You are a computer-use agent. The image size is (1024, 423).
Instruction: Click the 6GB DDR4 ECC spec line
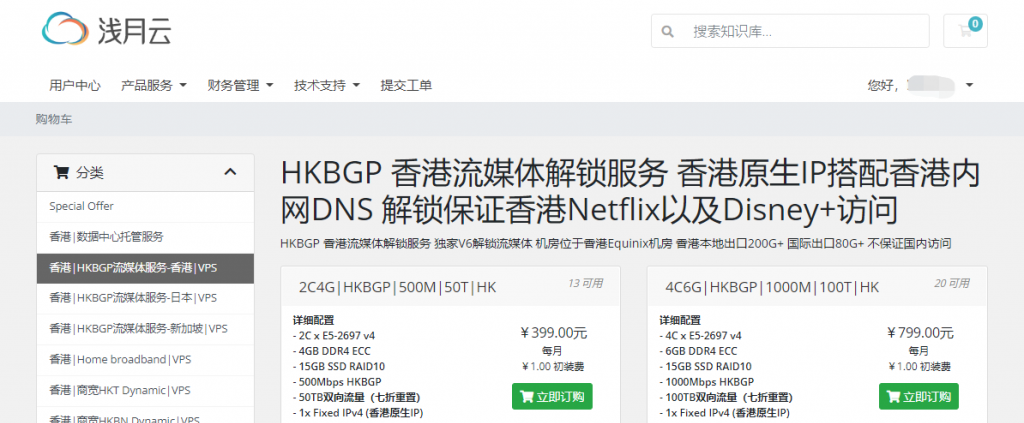click(697, 351)
